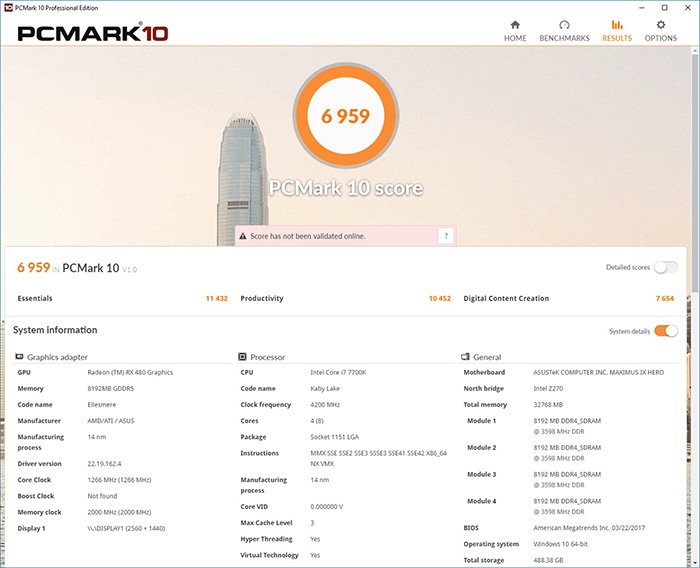Image resolution: width=700 pixels, height=568 pixels.
Task: Turn off the System details toggle
Action: [666, 331]
